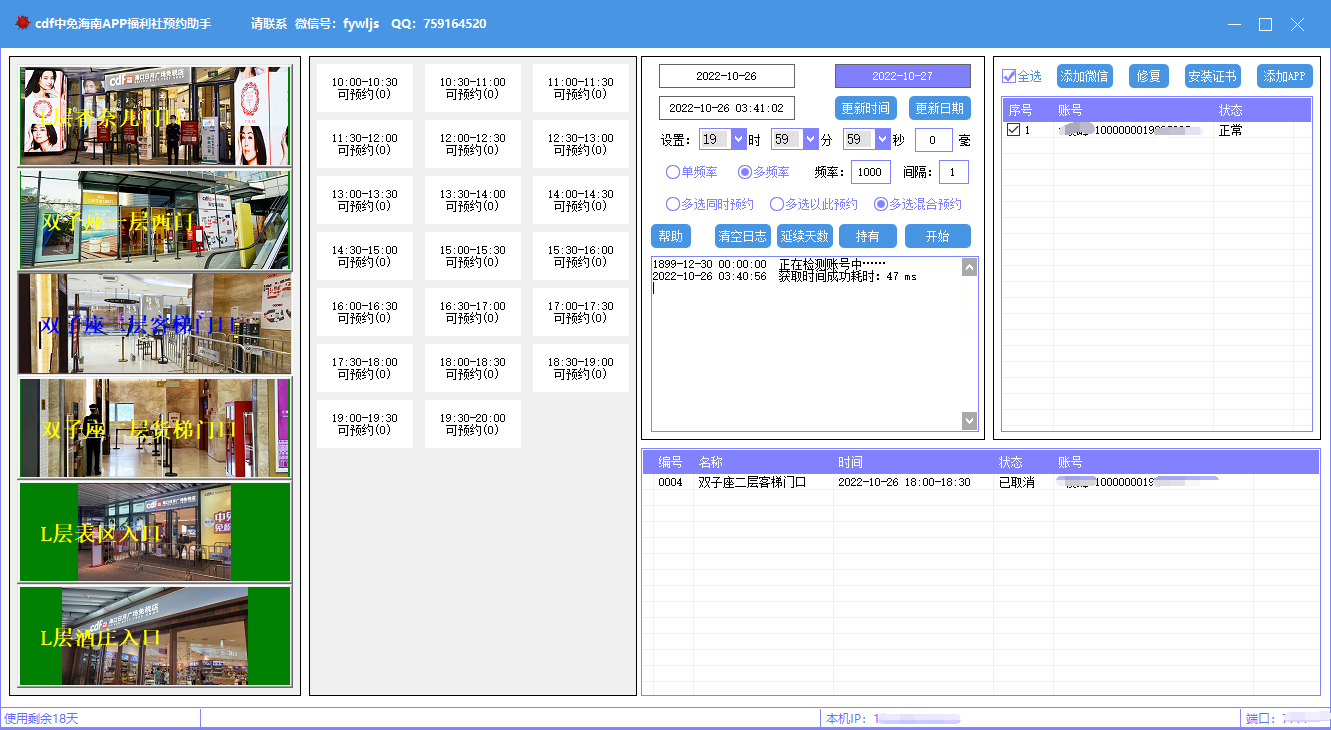The width and height of the screenshot is (1331, 730).
Task: Clear the log with 清空日志
Action: [743, 236]
